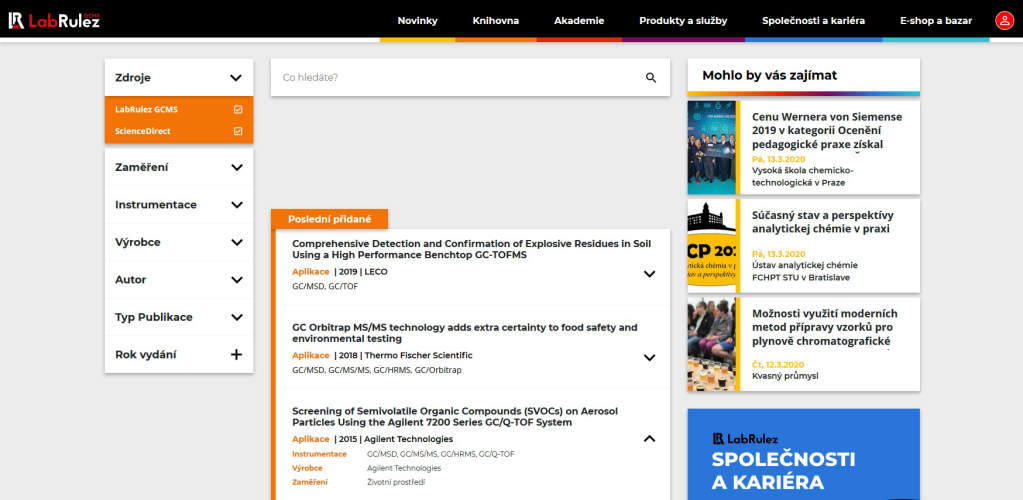This screenshot has height=500, width=1023.
Task: Expand the Typ Publikace filter
Action: pyautogui.click(x=236, y=317)
